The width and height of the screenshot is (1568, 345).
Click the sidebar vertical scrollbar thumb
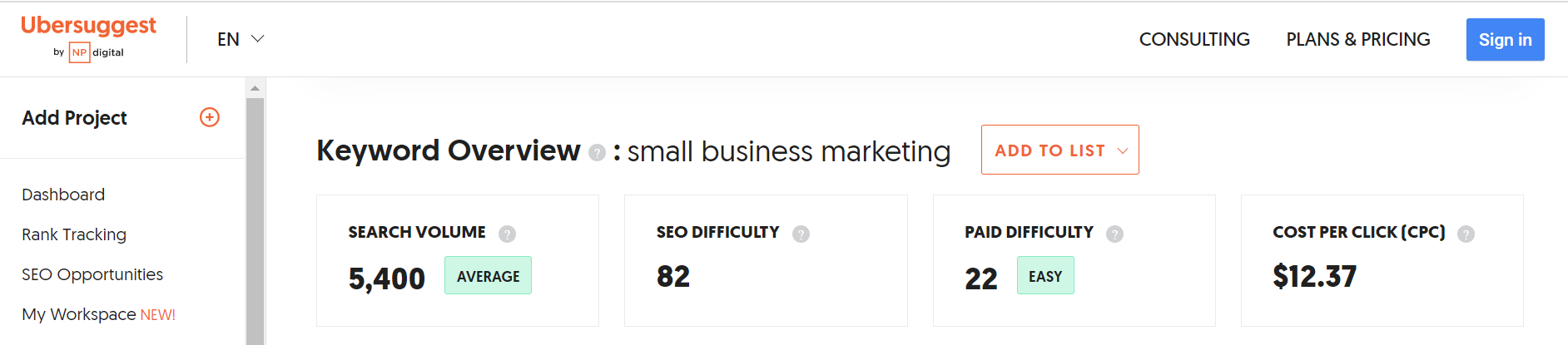256,216
